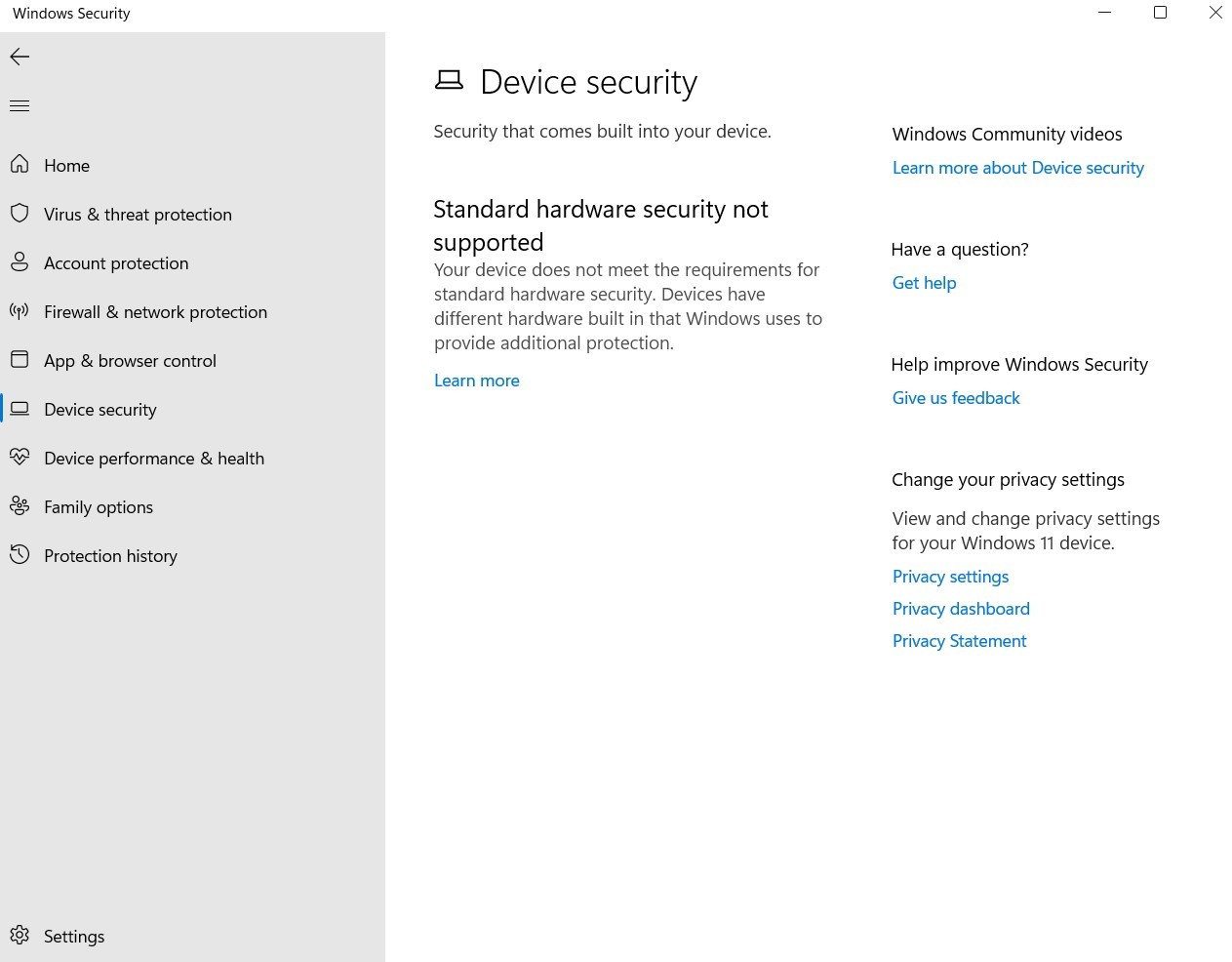Click the Family options people icon
This screenshot has height=962, width=1232.
(20, 505)
